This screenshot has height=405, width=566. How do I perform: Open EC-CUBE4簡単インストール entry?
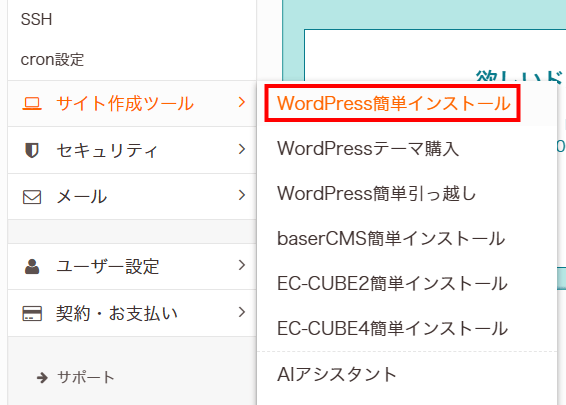[x=392, y=328]
